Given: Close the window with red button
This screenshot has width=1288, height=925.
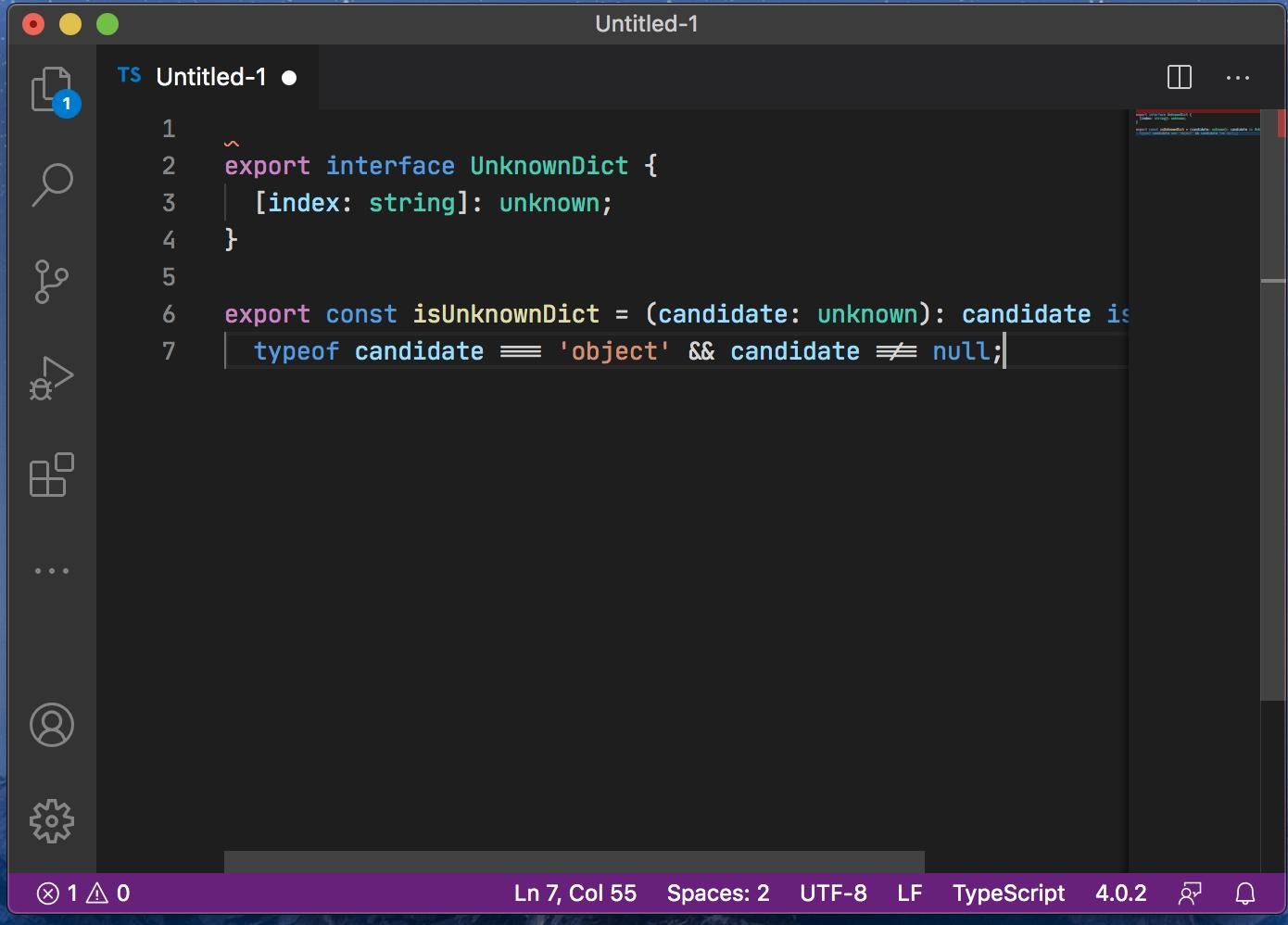Looking at the screenshot, I should click(33, 24).
